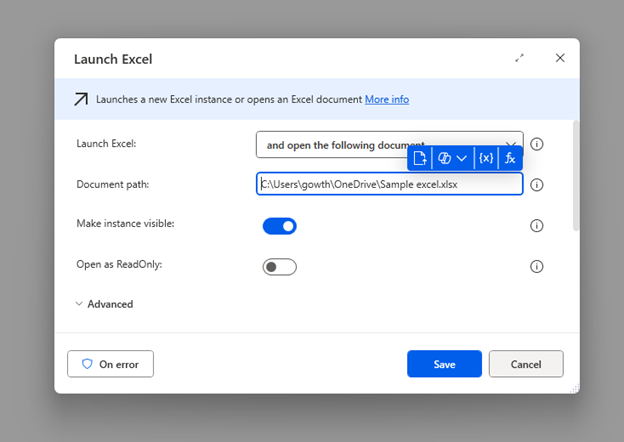Image resolution: width=624 pixels, height=442 pixels.
Task: Open dropdown arrow next to Copilot icon
Action: pos(462,158)
